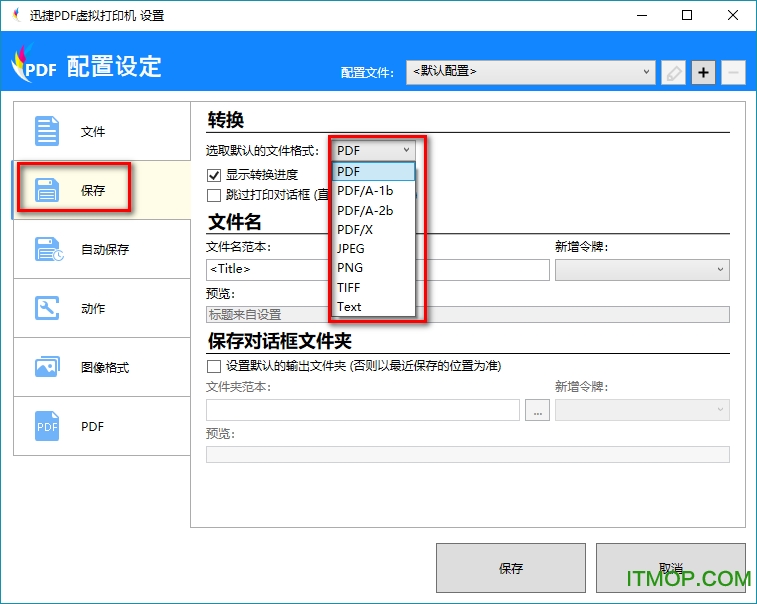Click the edit profile pencil icon

[673, 73]
